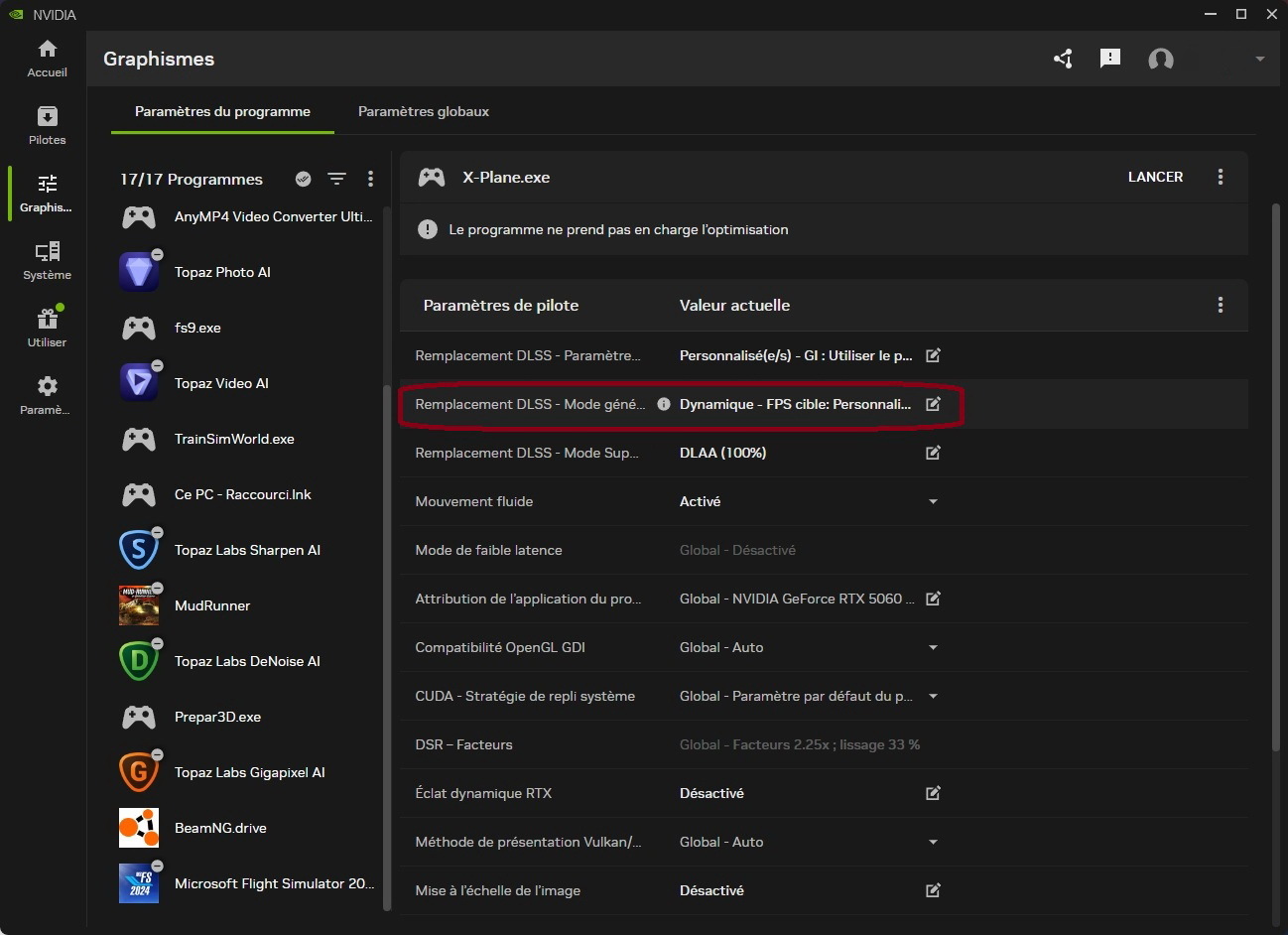Viewport: 1288px width, 935px height.
Task: Click the verified filter checkmark icon
Action: [304, 179]
